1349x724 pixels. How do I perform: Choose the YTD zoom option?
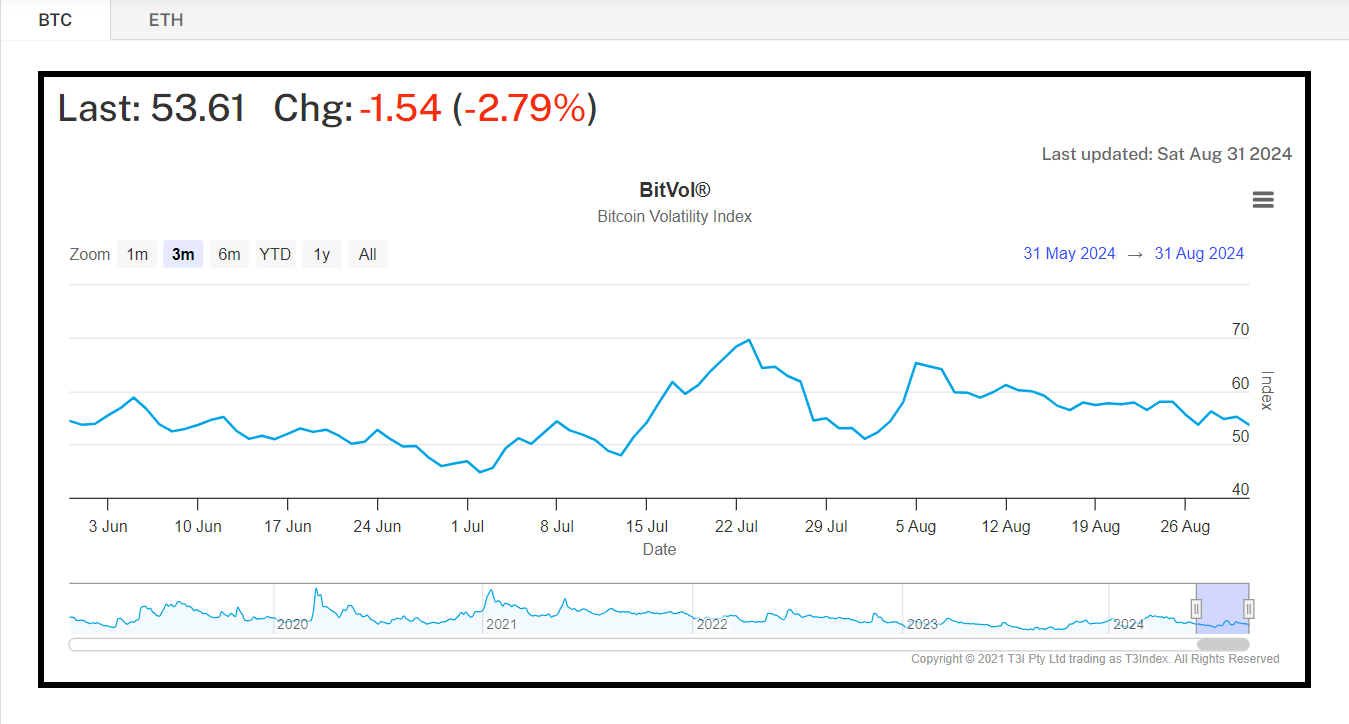[x=275, y=254]
